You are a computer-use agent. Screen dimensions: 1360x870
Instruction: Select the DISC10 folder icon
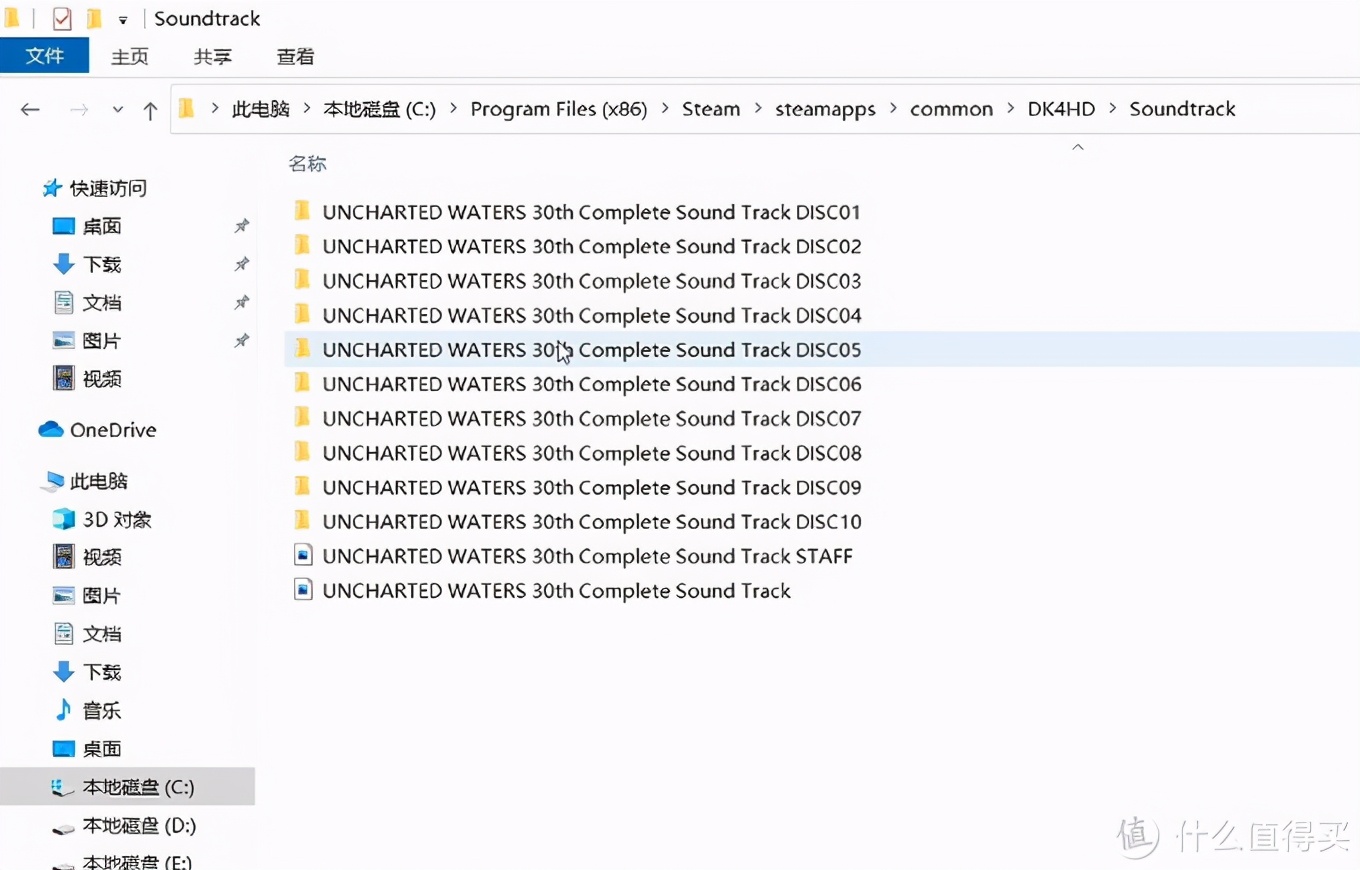click(302, 520)
